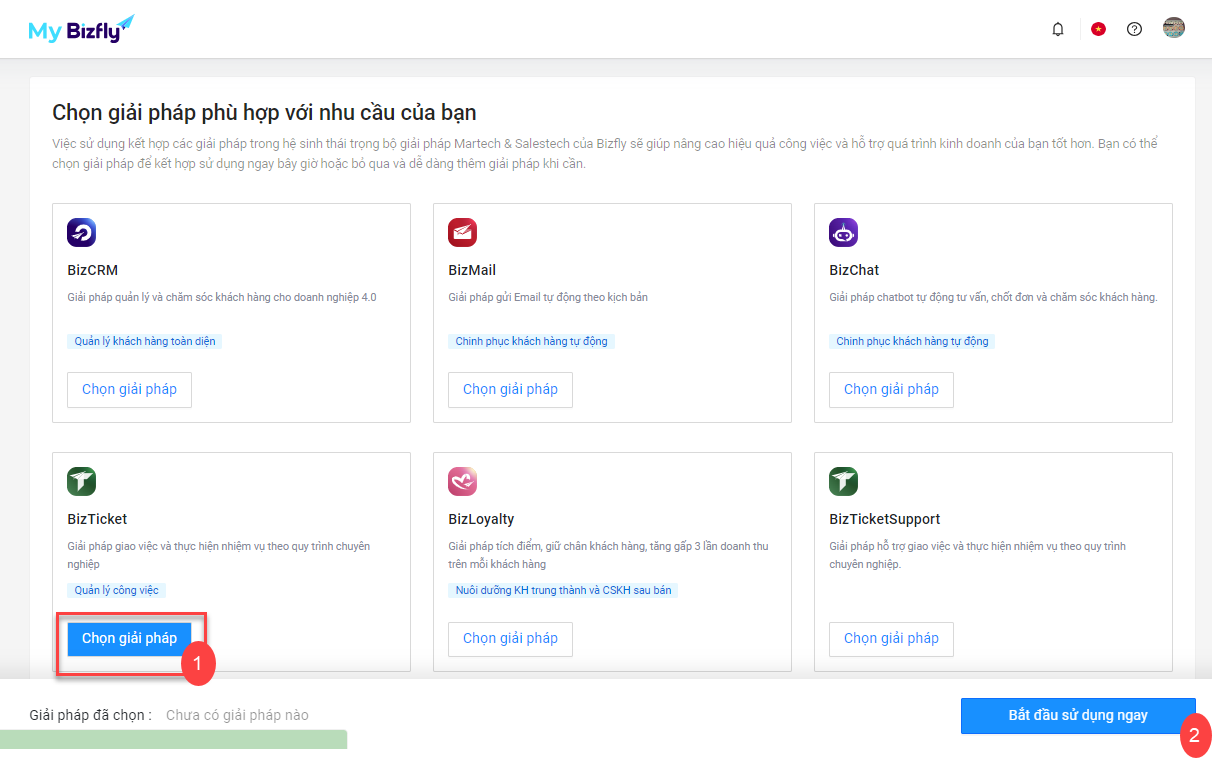Choose the BizMail solution button
Image resolution: width=1214 pixels, height=760 pixels.
tap(510, 390)
